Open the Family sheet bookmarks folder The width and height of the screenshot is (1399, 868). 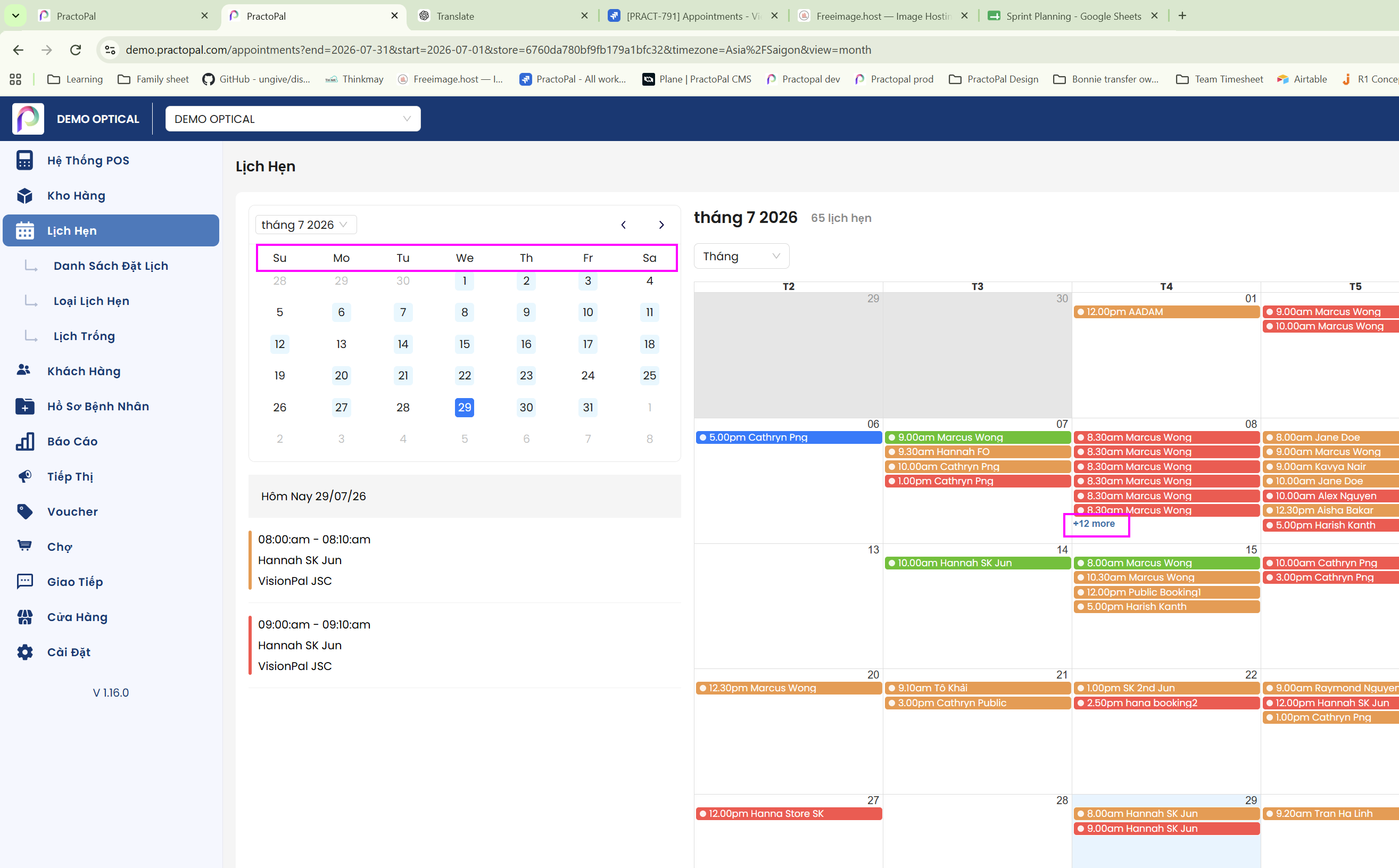click(153, 79)
